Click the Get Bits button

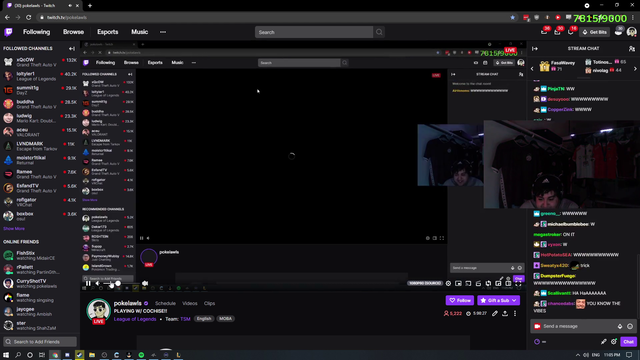[x=595, y=32]
